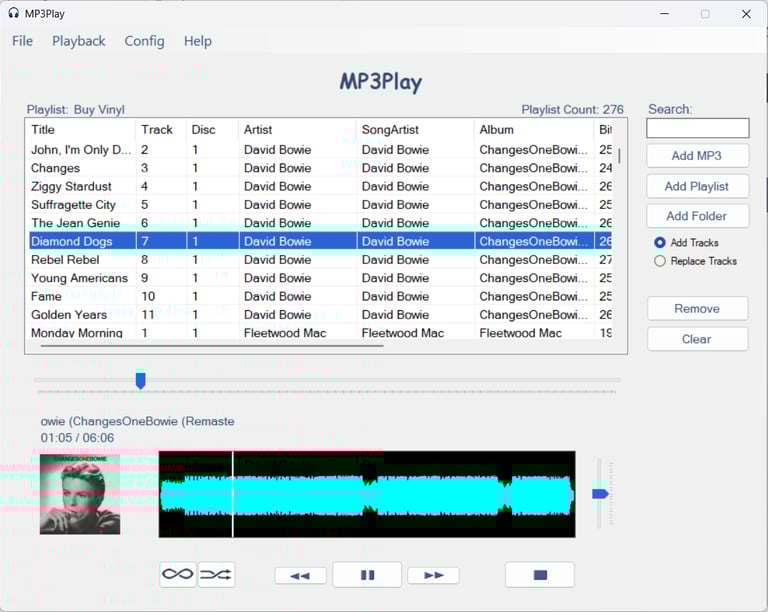
Task: Click the Add MP3 button
Action: (697, 156)
